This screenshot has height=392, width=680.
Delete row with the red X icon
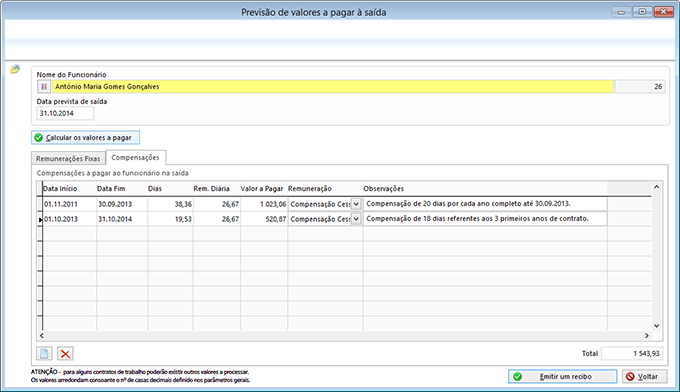65,353
